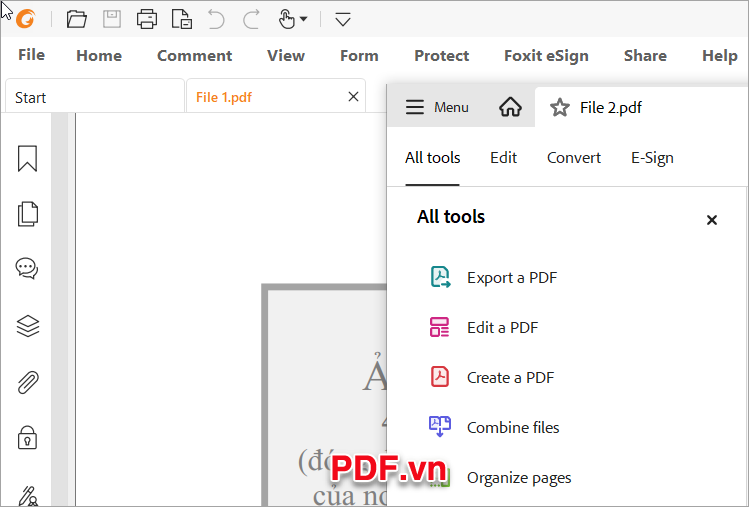Open the View ribbon tab
The height and width of the screenshot is (507, 749).
pyautogui.click(x=286, y=55)
